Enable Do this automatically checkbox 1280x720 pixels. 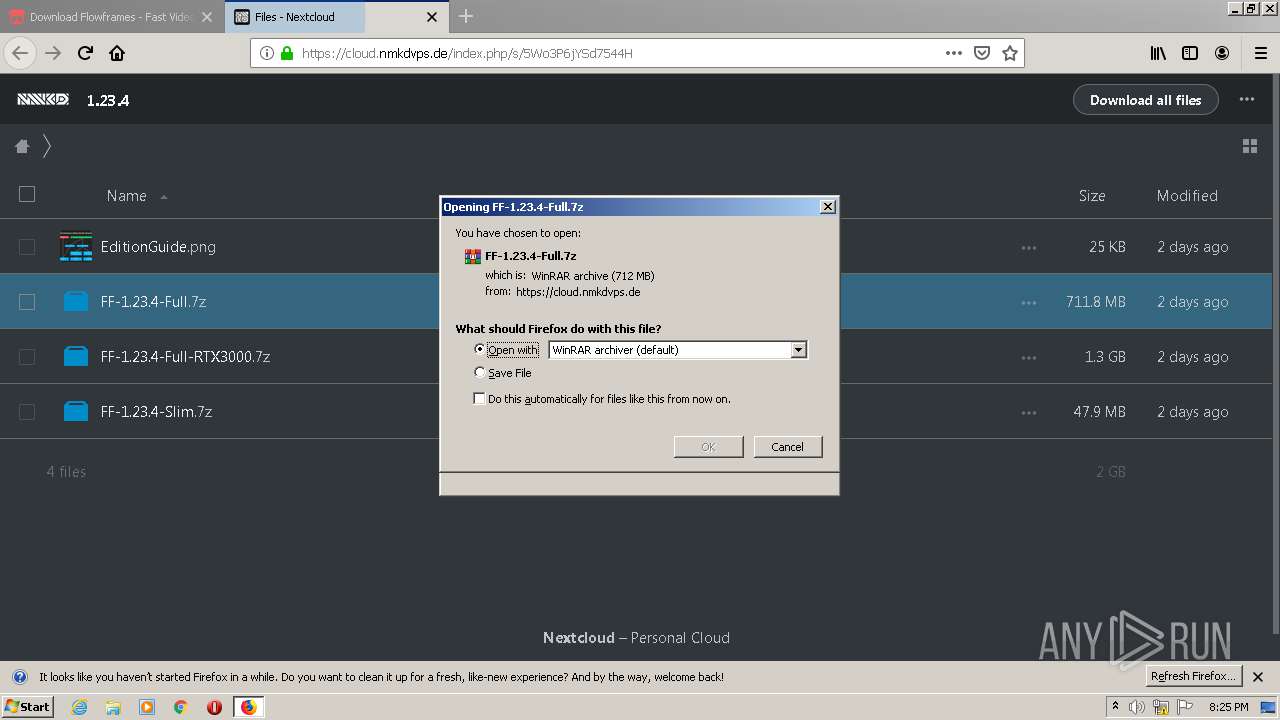(x=480, y=398)
